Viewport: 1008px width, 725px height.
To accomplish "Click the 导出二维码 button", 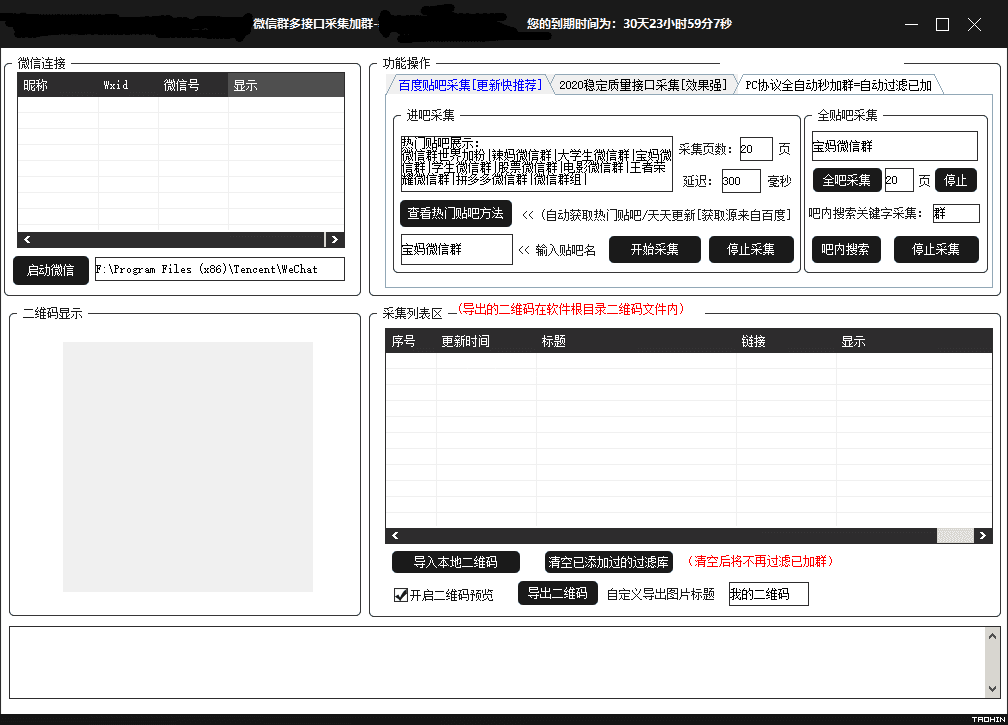I will 557,593.
